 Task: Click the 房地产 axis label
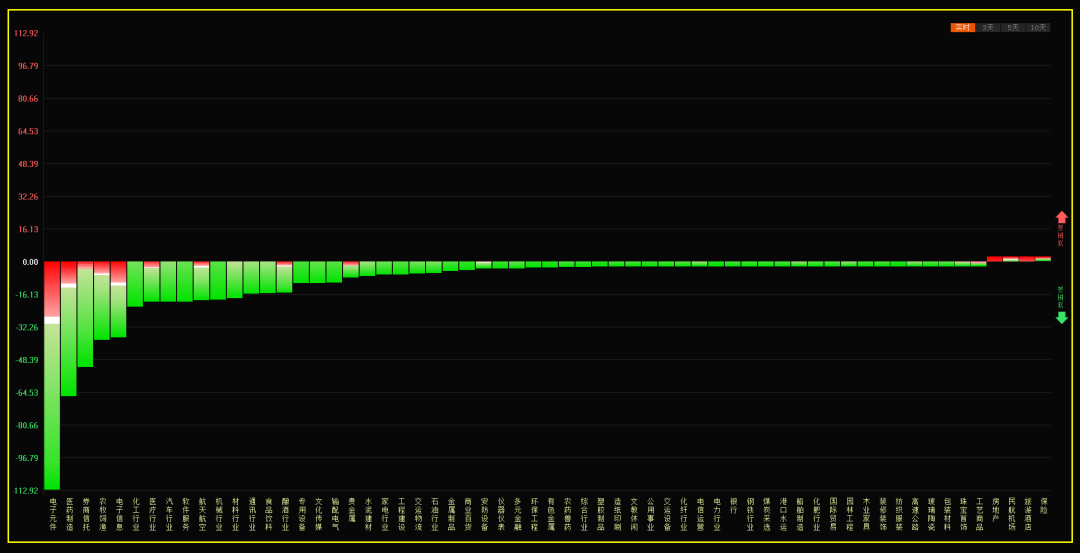click(x=995, y=511)
